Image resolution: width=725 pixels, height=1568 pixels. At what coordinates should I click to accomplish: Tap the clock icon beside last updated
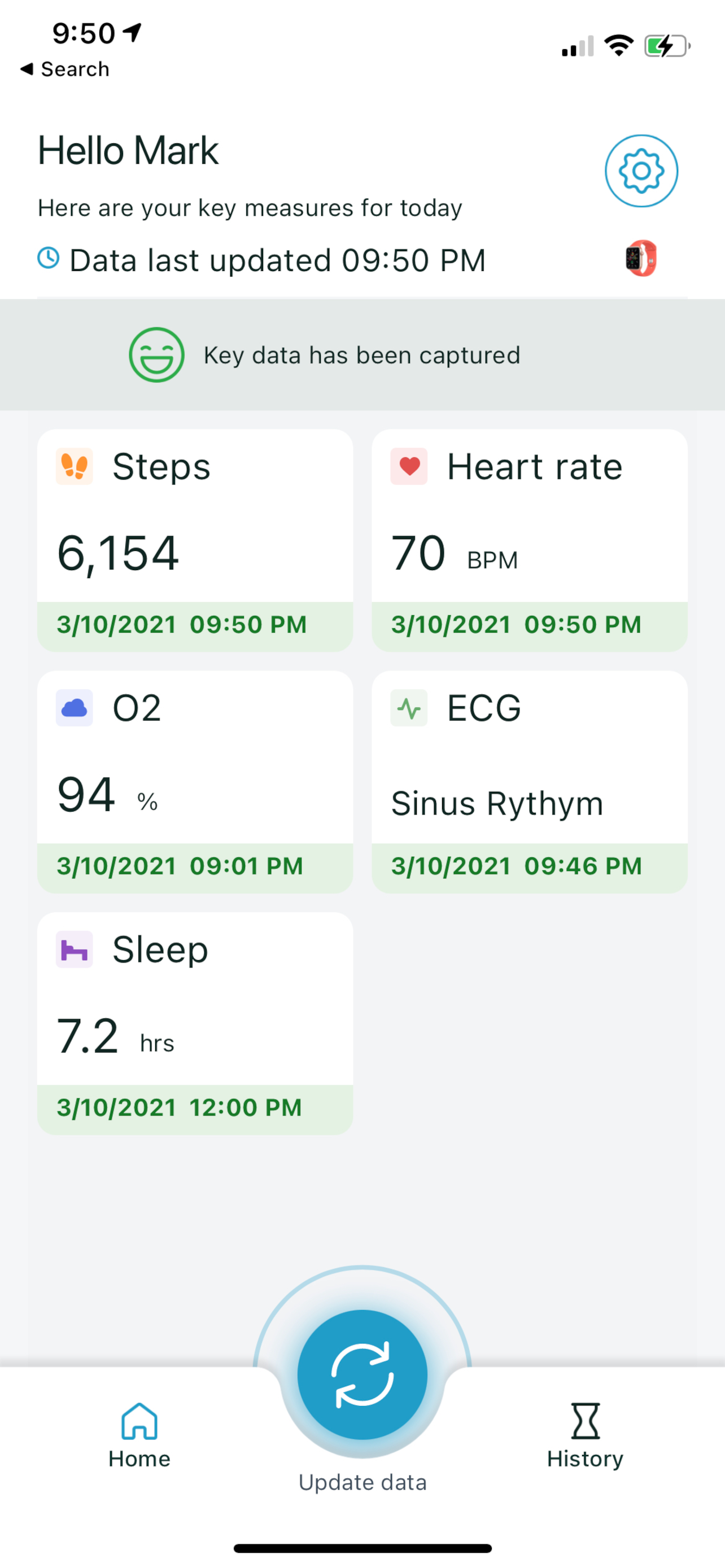tap(49, 258)
